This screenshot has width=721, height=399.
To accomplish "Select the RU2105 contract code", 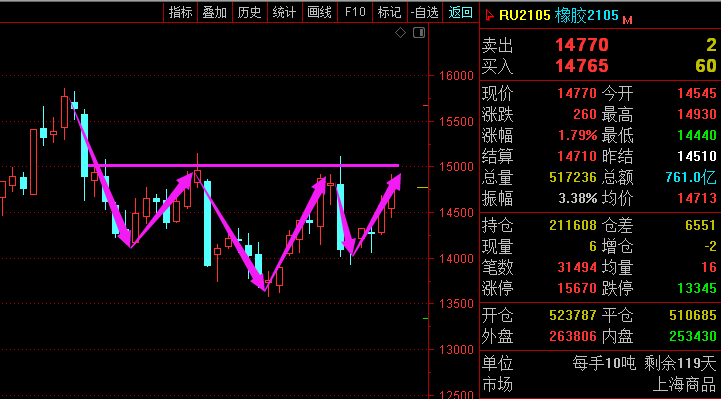I will [525, 15].
